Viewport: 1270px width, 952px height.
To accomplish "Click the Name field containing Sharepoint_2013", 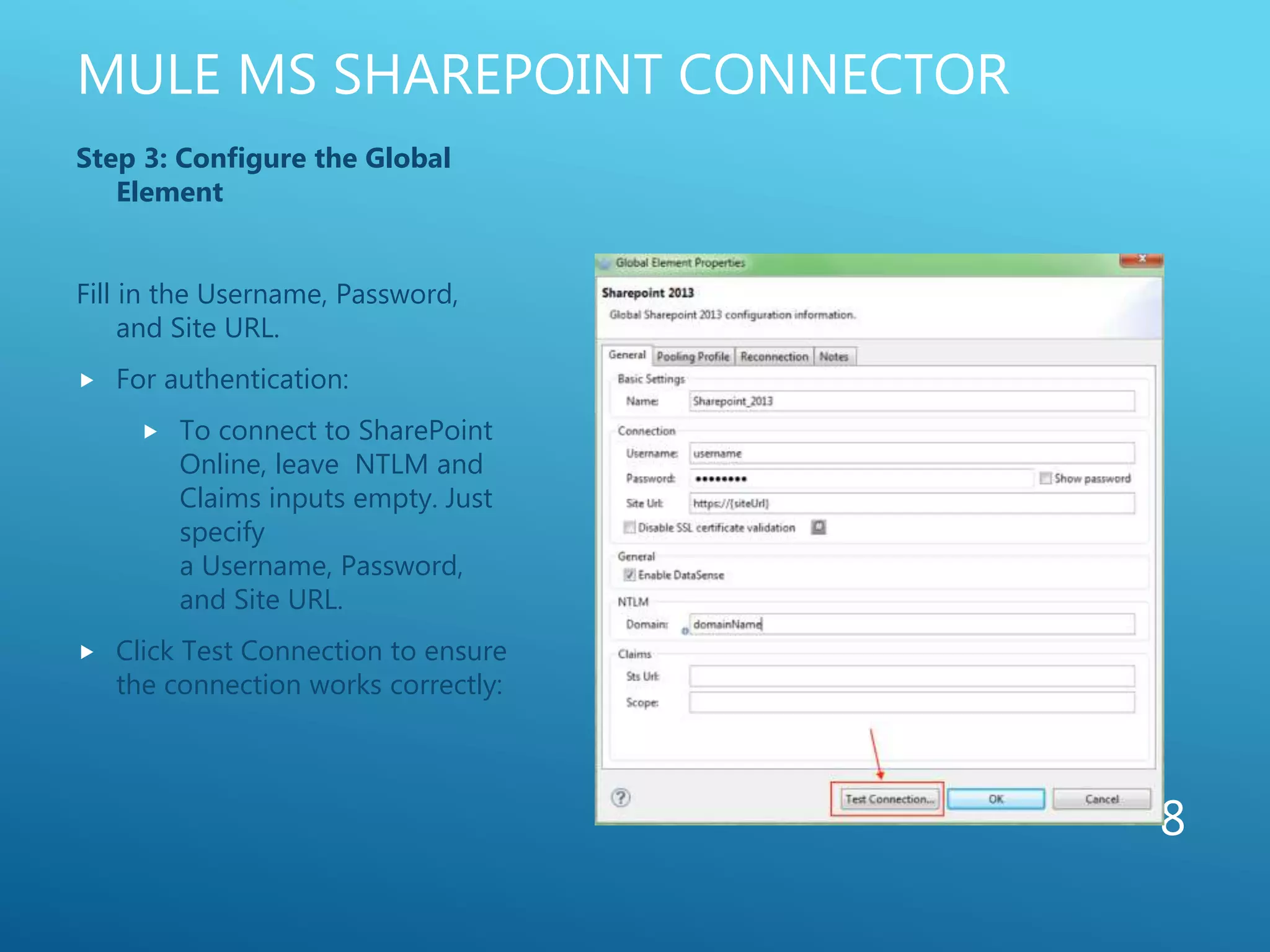I will 912,401.
